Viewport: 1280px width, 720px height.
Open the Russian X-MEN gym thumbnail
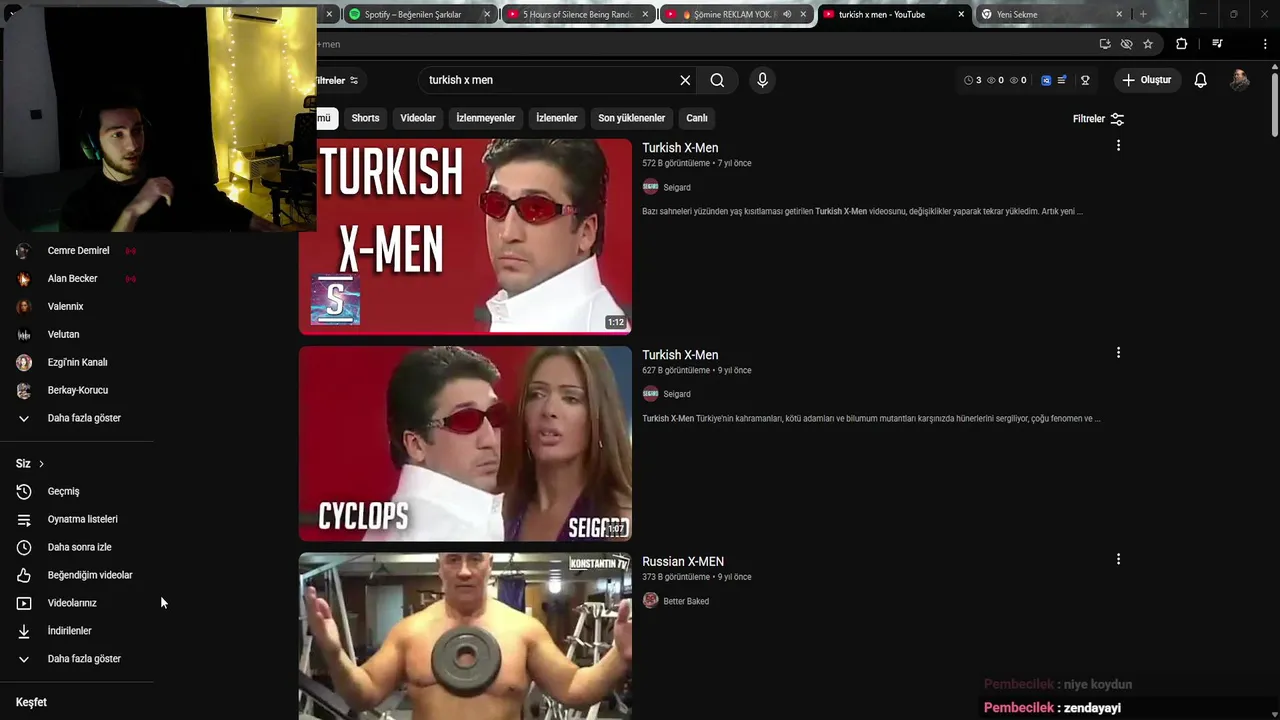click(465, 636)
